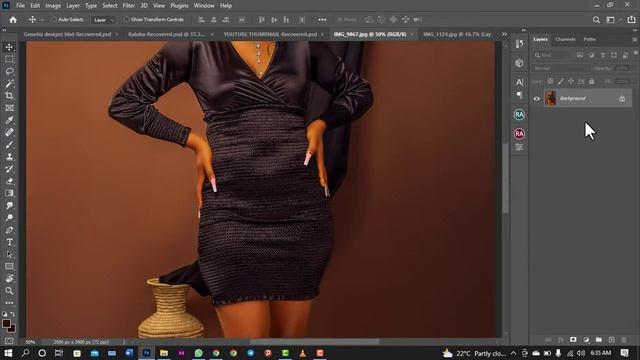The height and width of the screenshot is (360, 640).
Task: Select the Lasso tool
Action: (9, 71)
